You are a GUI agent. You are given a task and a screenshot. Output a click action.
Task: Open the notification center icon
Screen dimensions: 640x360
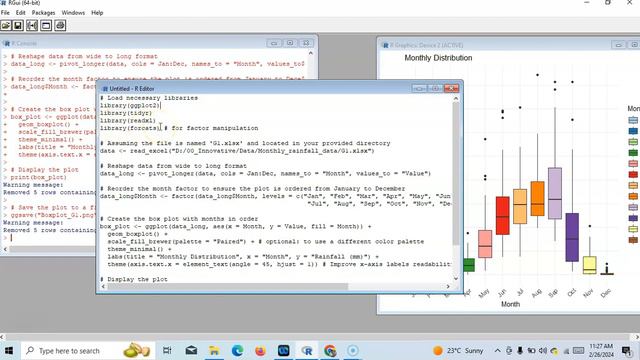[627, 351]
